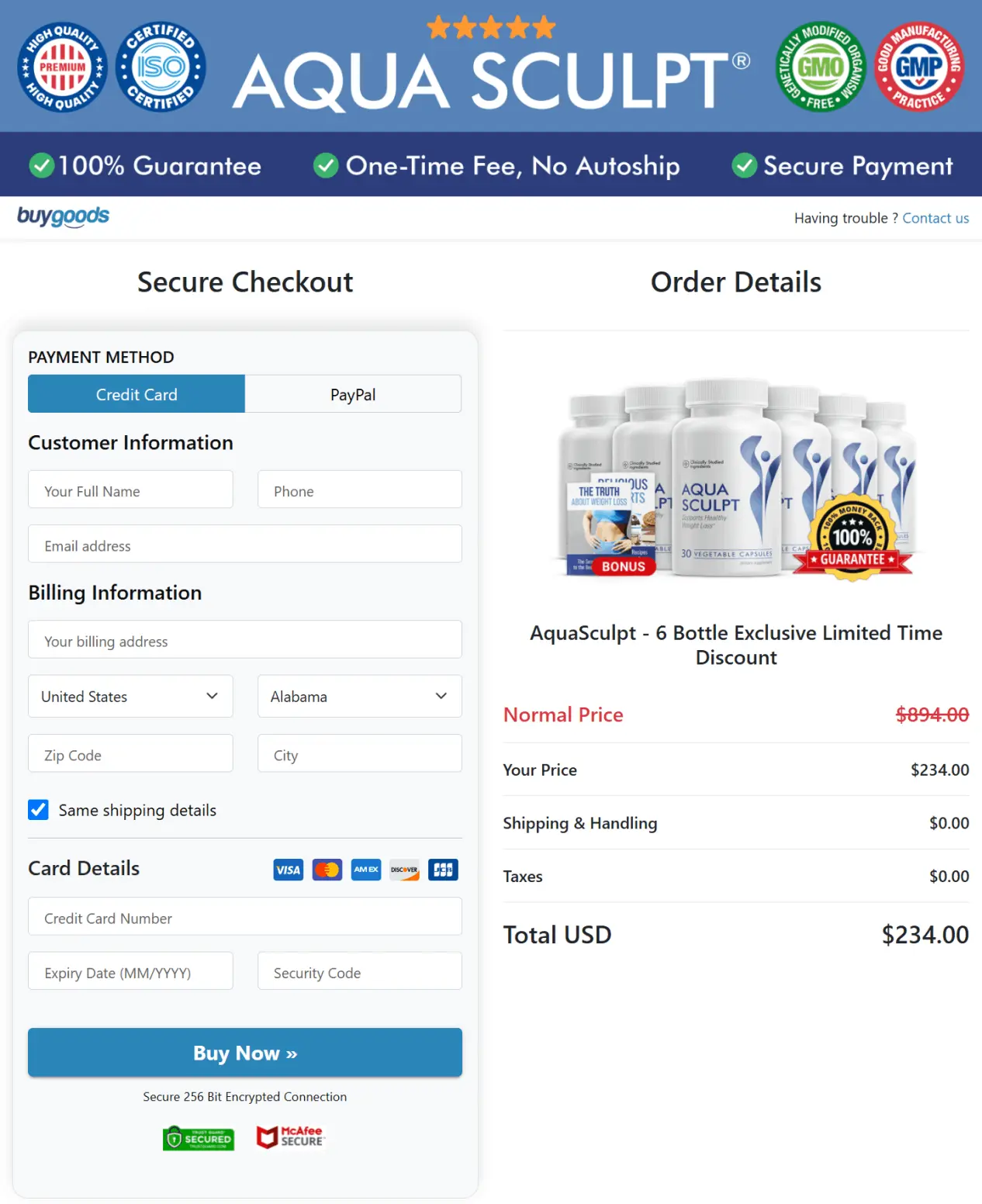
Task: Click the buygoods logo
Action: [63, 217]
